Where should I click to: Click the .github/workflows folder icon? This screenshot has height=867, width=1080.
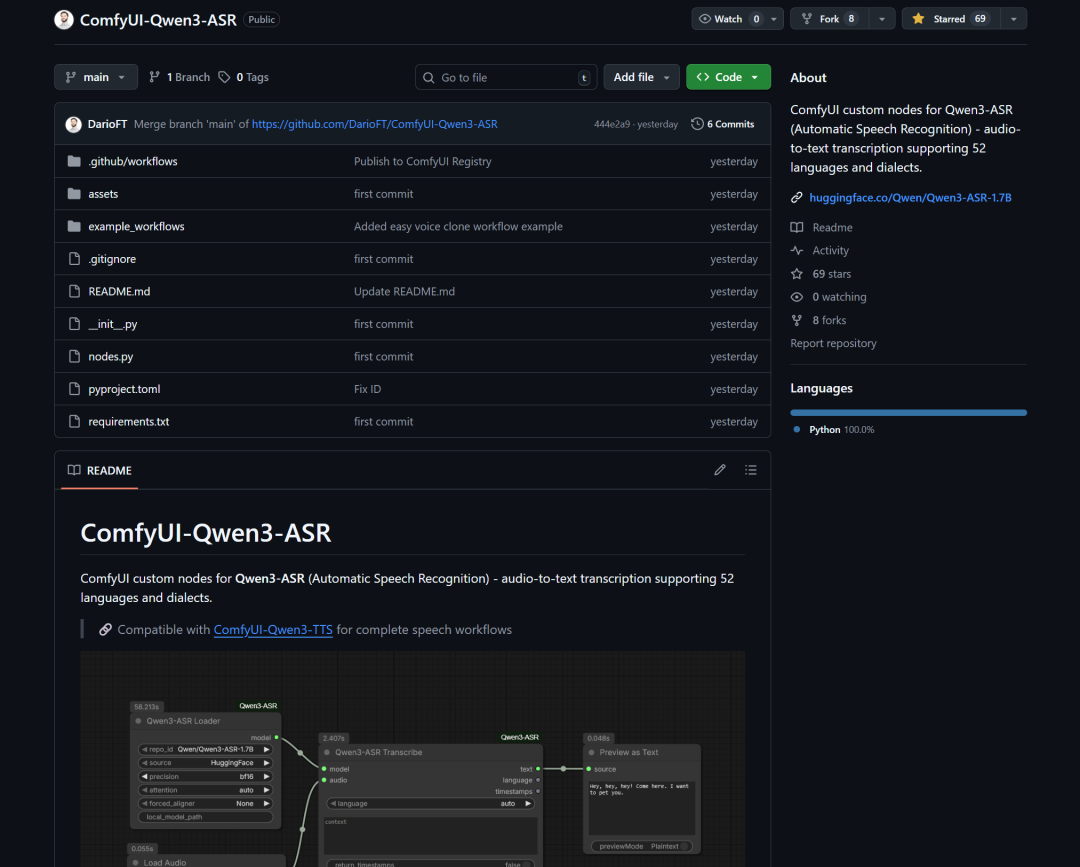[x=74, y=161]
